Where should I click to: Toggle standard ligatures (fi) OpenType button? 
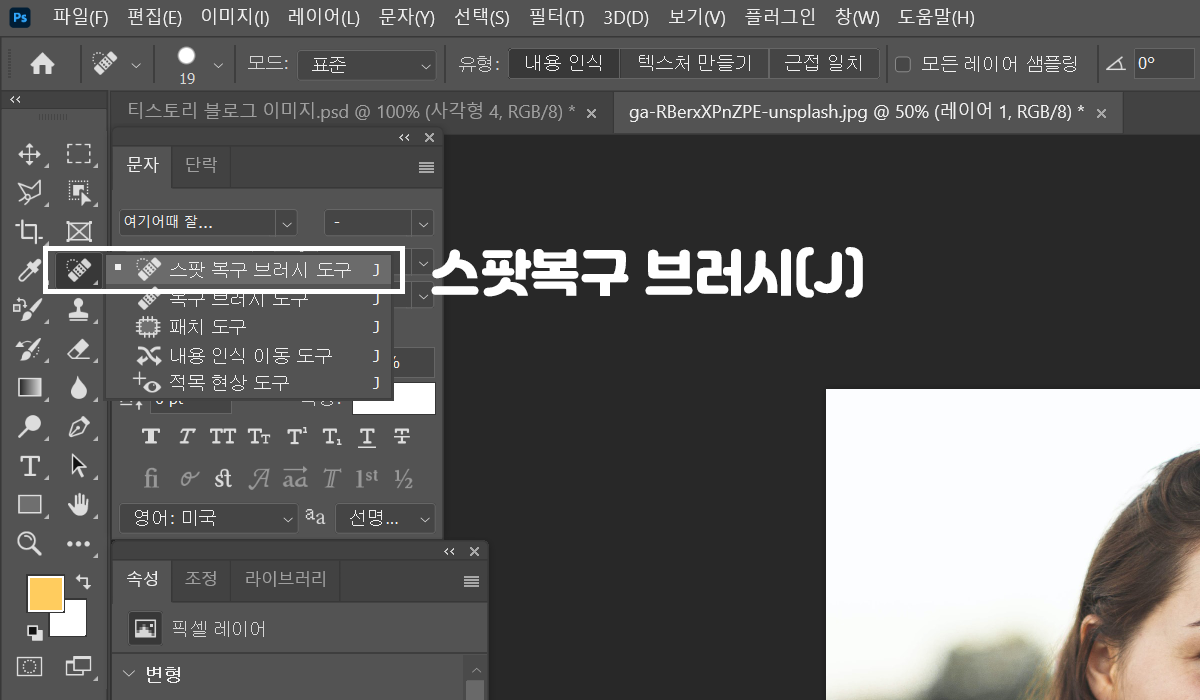click(x=151, y=478)
